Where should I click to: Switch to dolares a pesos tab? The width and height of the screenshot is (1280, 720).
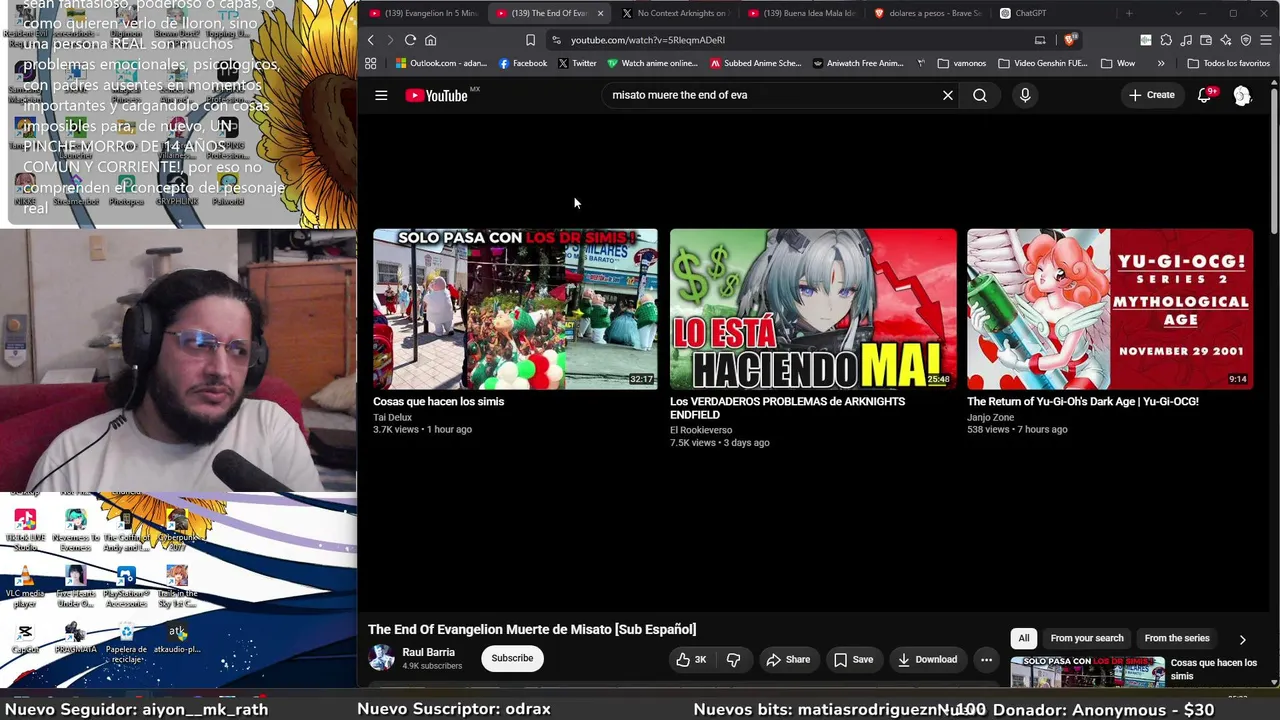click(928, 13)
